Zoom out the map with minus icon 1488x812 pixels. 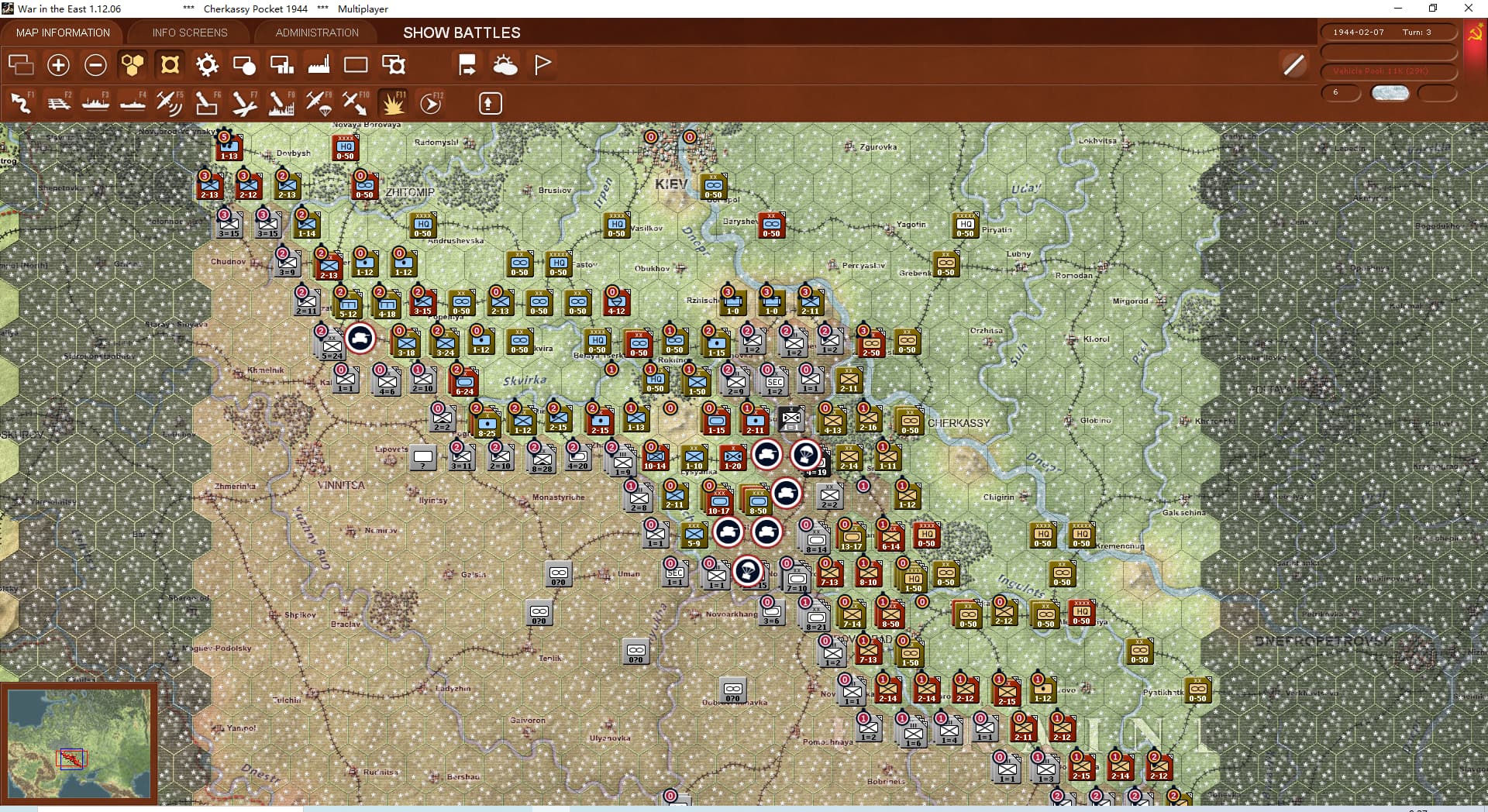pyautogui.click(x=95, y=65)
